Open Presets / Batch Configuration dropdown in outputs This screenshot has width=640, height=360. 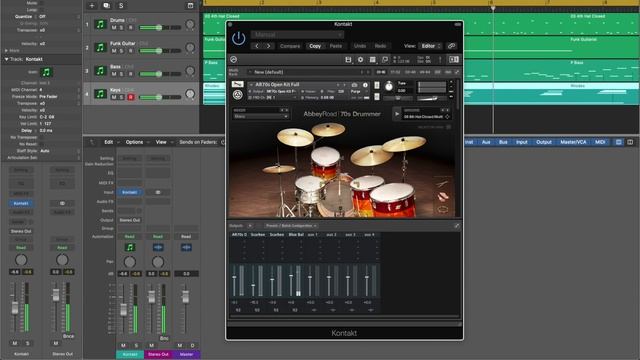291,226
